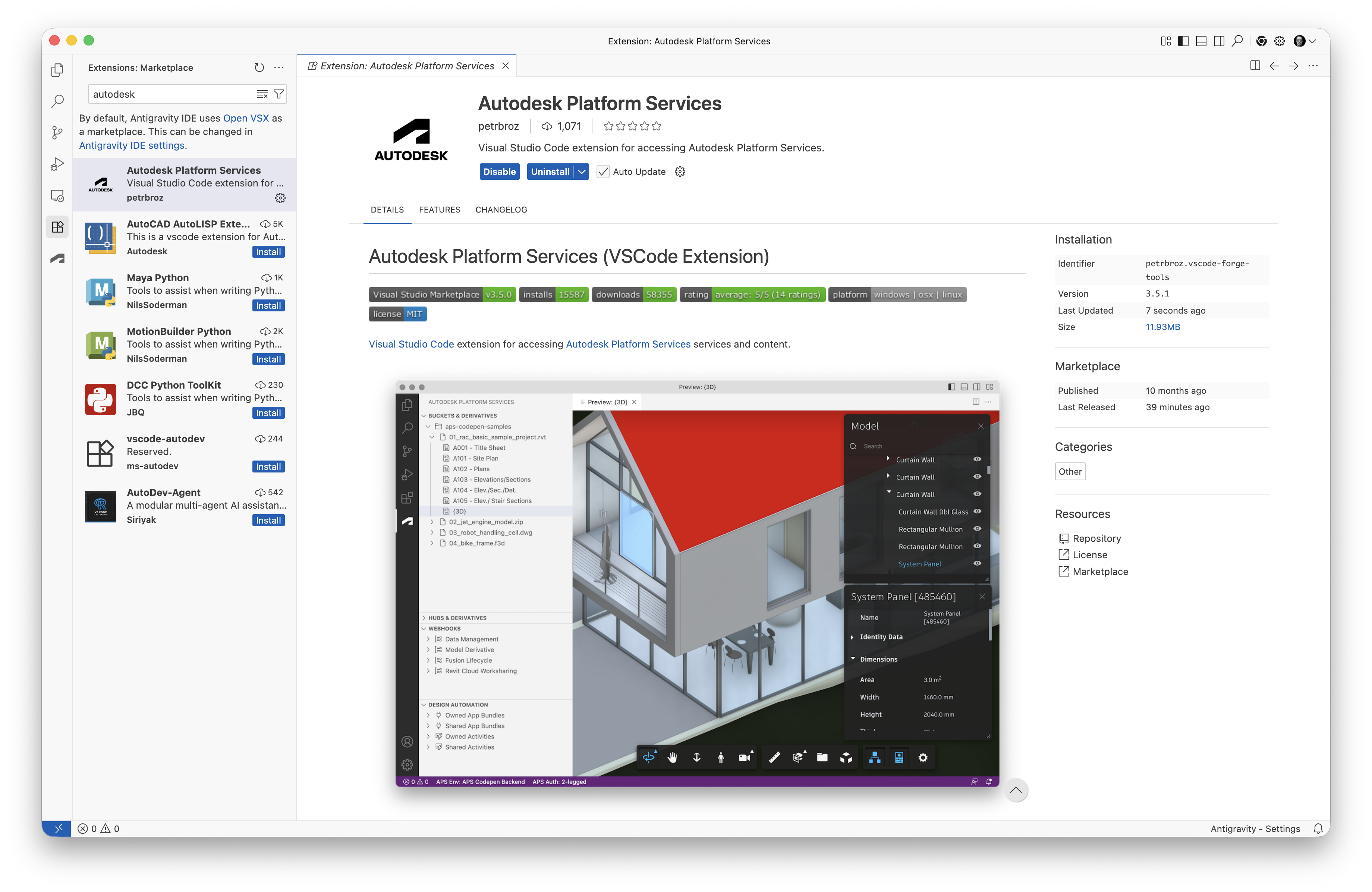
Task: Navigate forward with the right arrow
Action: click(x=1294, y=66)
